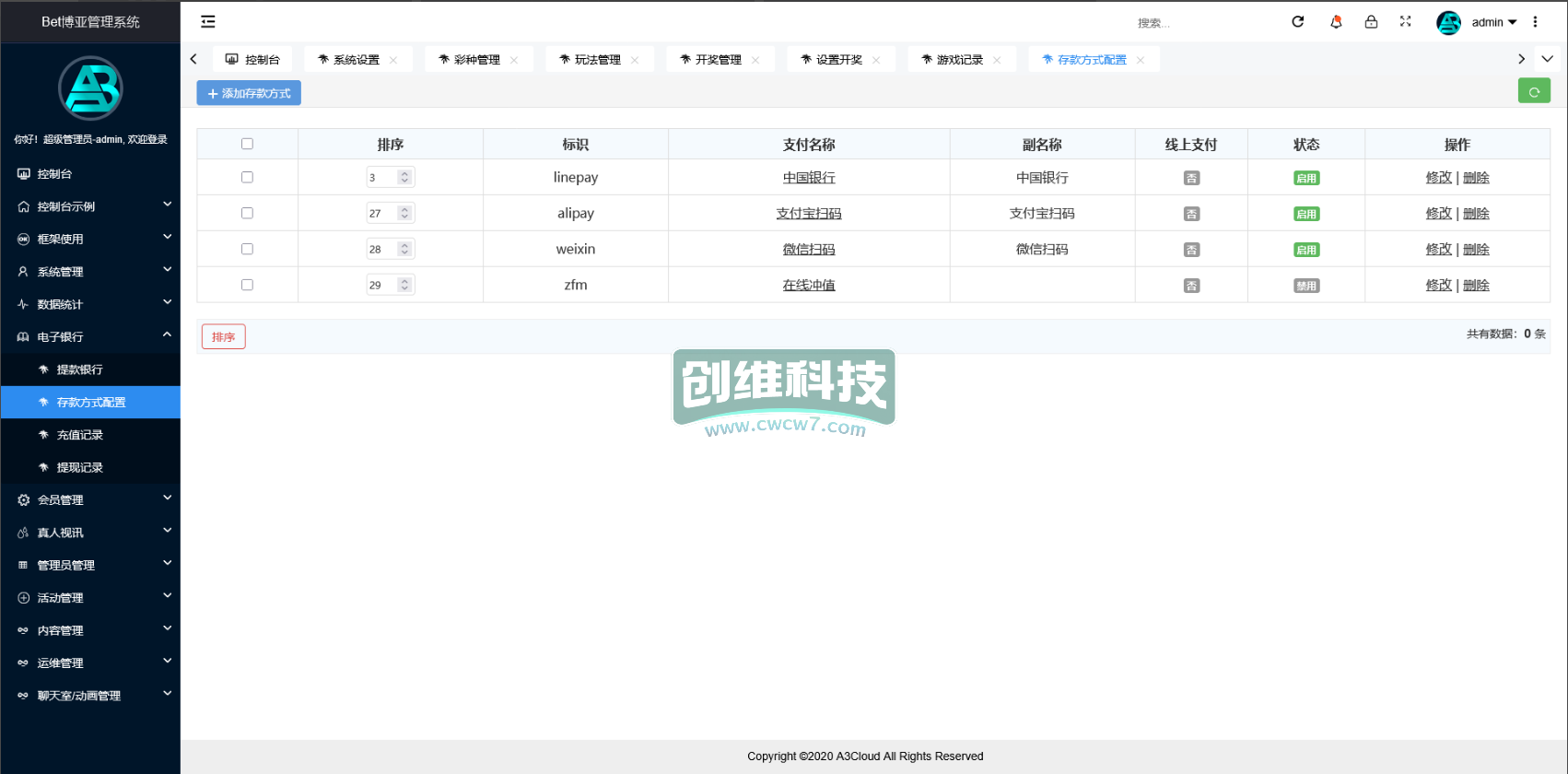Viewport: 1568px width, 774px height.
Task: Toggle fullscreen mode icon
Action: pos(1406,21)
